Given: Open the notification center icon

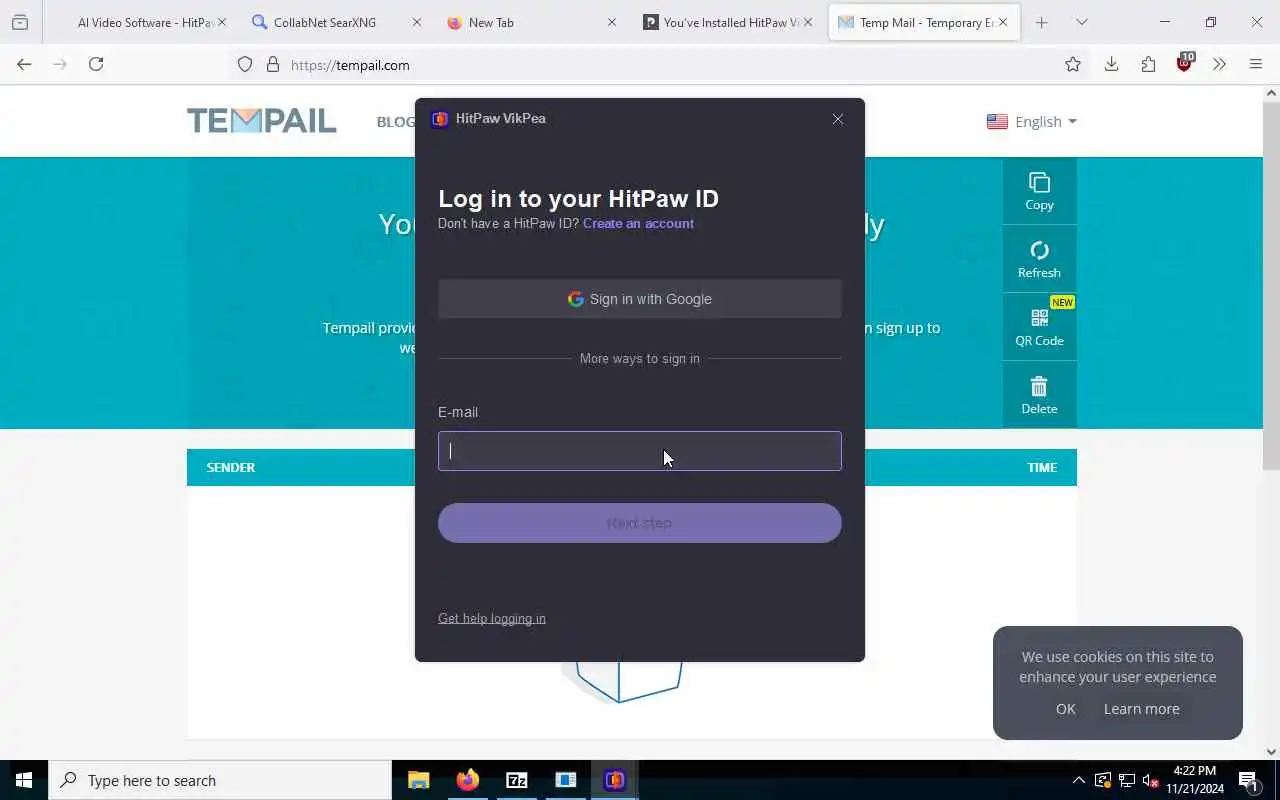Looking at the screenshot, I should 1248,780.
